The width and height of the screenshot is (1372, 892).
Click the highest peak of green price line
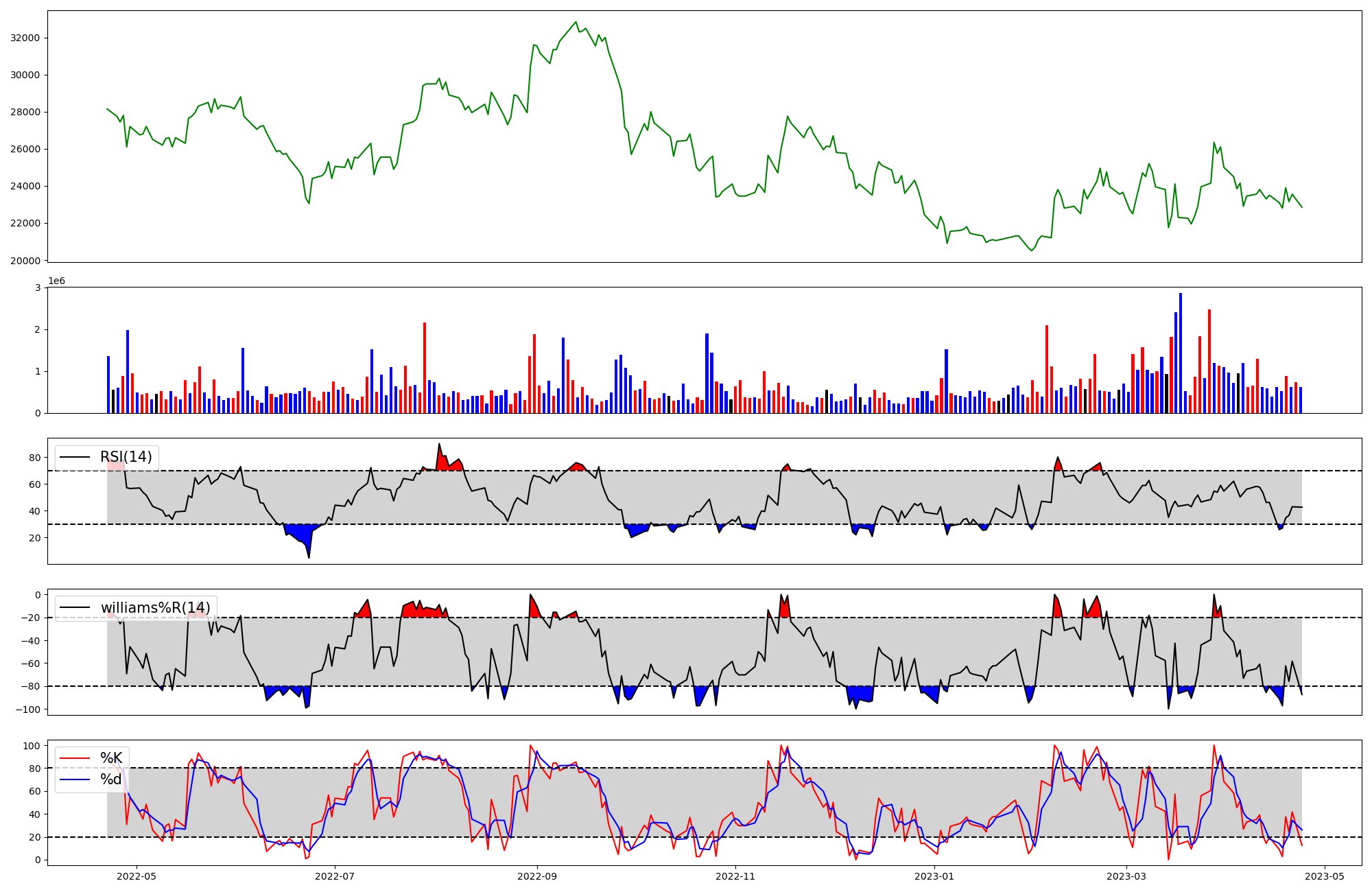coord(576,22)
